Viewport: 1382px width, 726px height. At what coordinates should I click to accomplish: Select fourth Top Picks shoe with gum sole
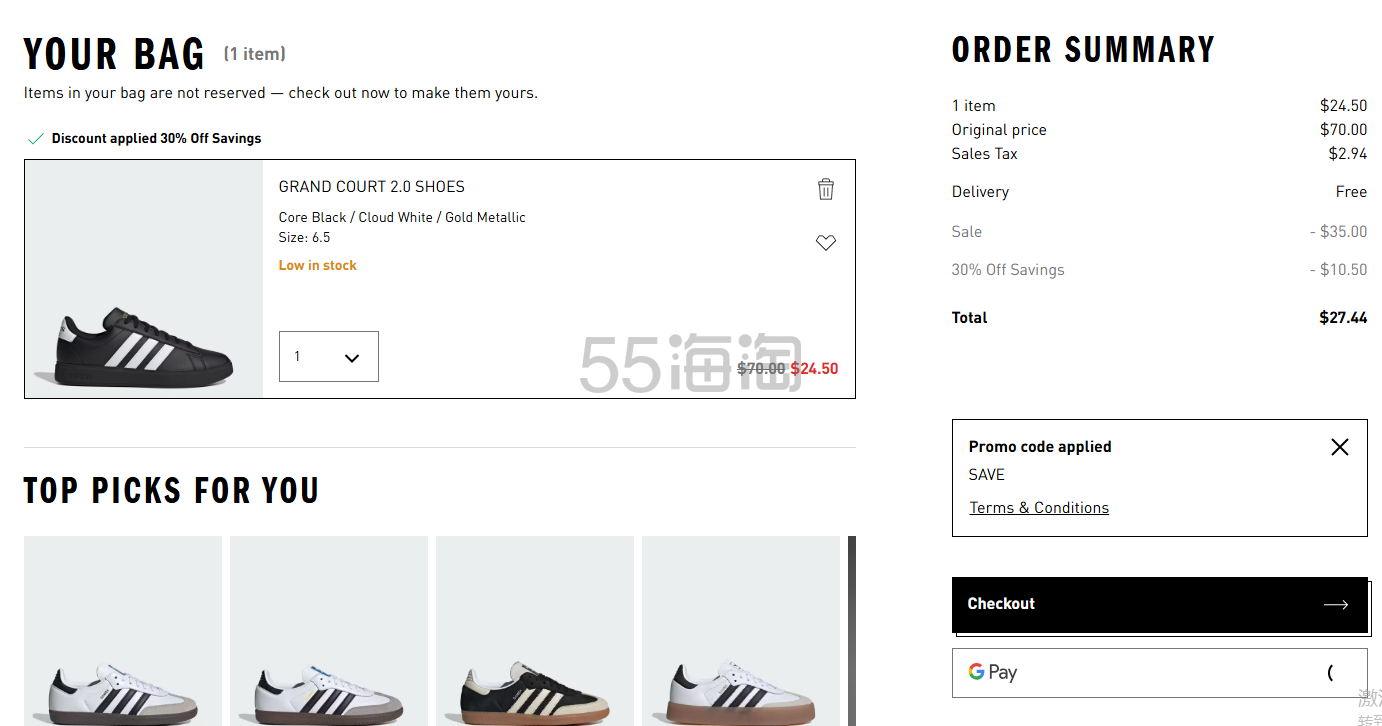pos(741,631)
